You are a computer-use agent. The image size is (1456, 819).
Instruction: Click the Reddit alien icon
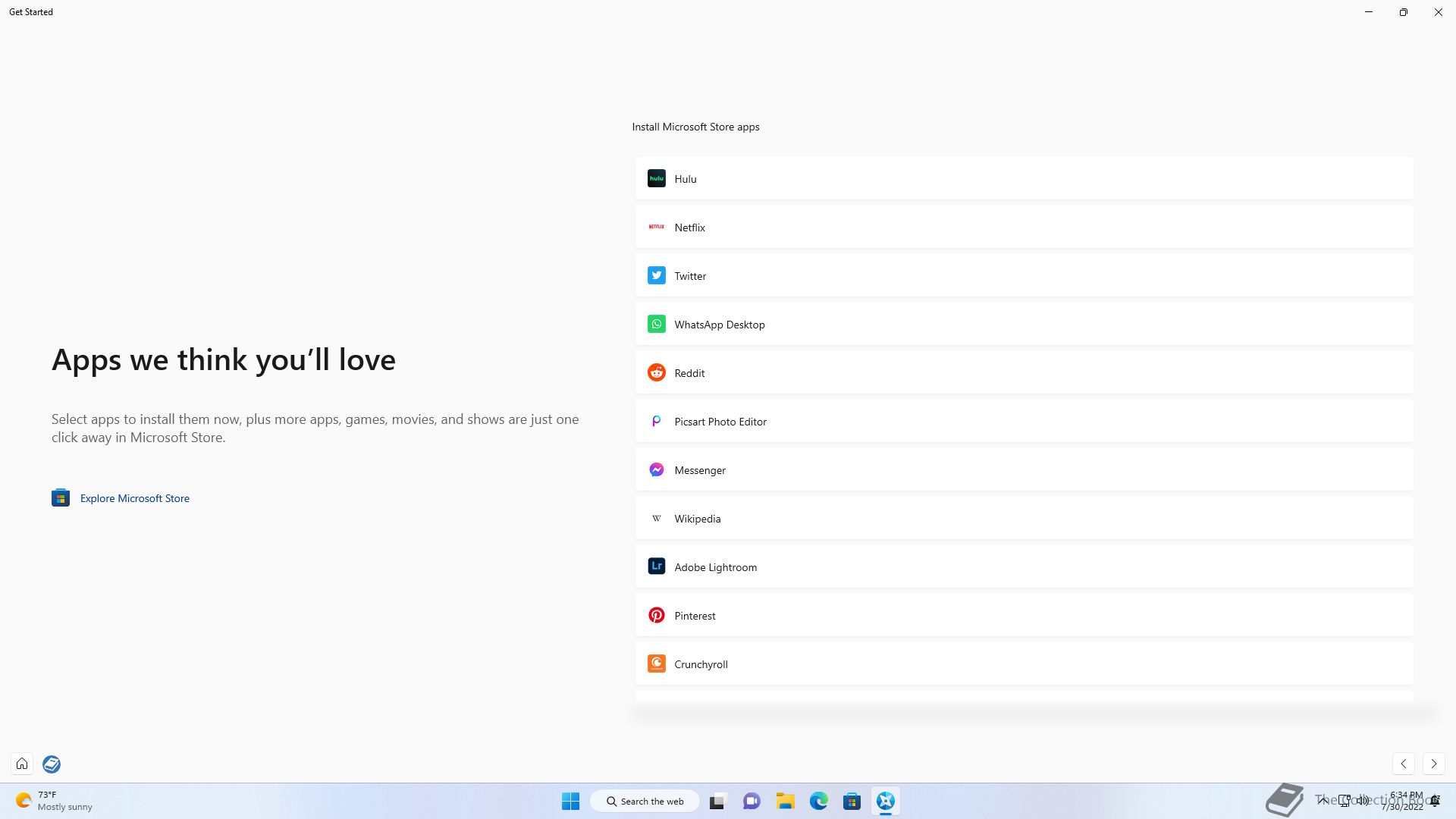click(x=657, y=372)
